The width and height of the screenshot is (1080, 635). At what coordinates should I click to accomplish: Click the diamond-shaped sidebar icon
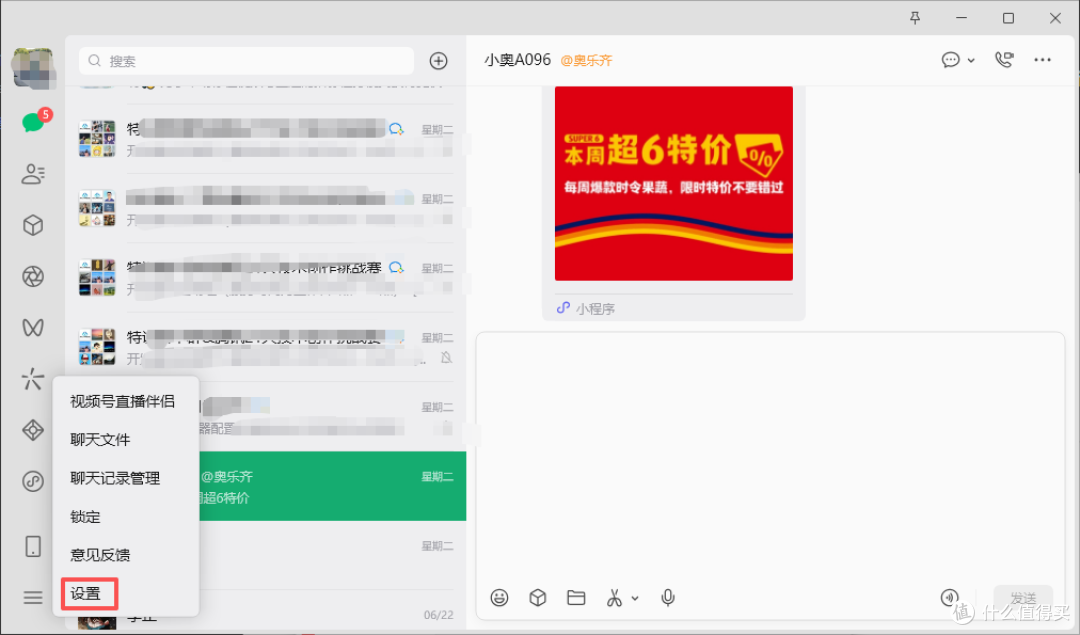click(33, 430)
